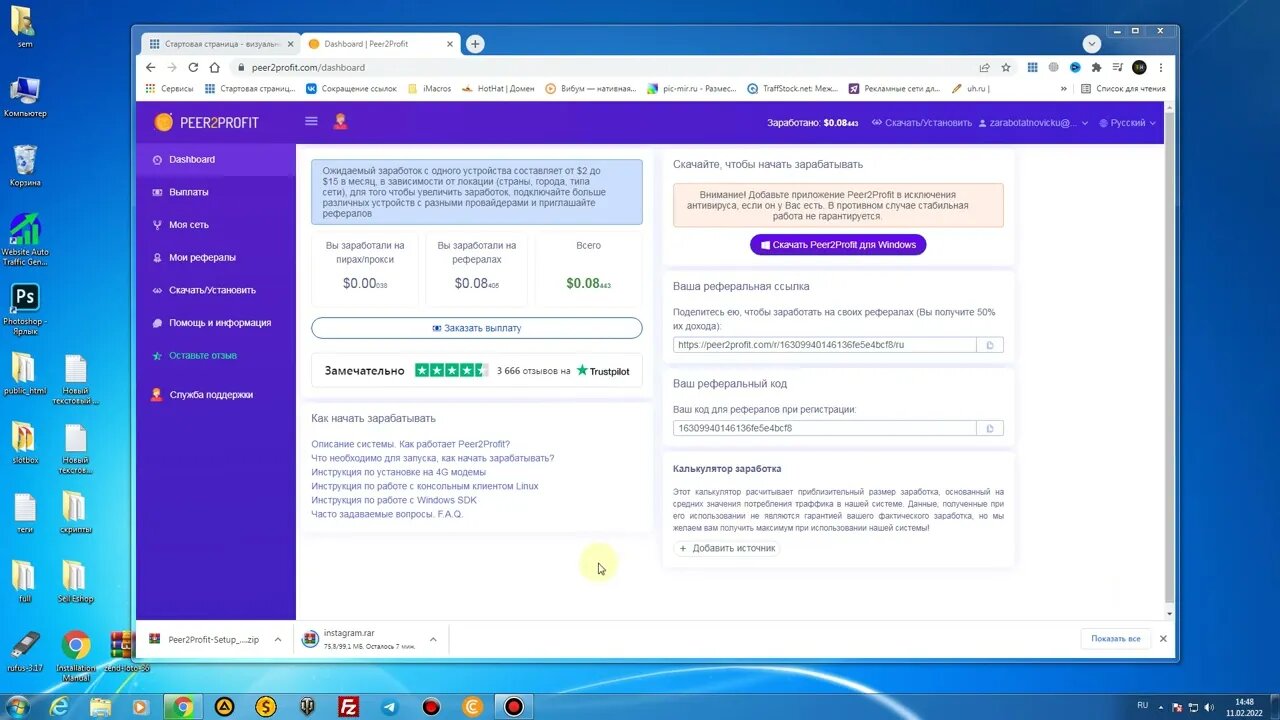The height and width of the screenshot is (720, 1280).
Task: Click RU language indicator in system tray
Action: click(1142, 705)
